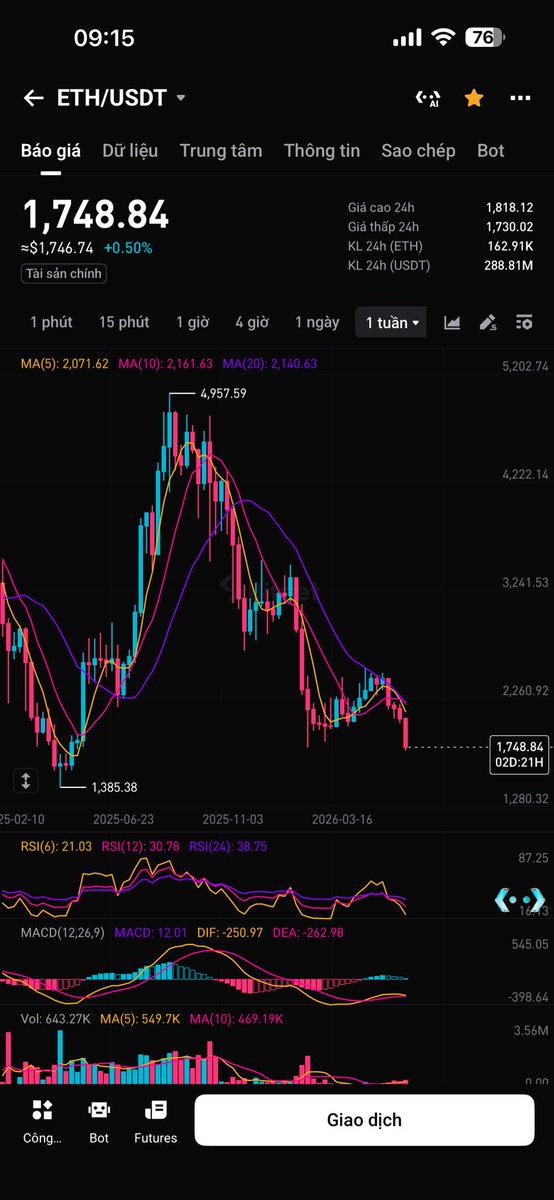Tap the Wi-Fi icon in status bar
The height and width of the screenshot is (1200, 554).
pyautogui.click(x=443, y=38)
